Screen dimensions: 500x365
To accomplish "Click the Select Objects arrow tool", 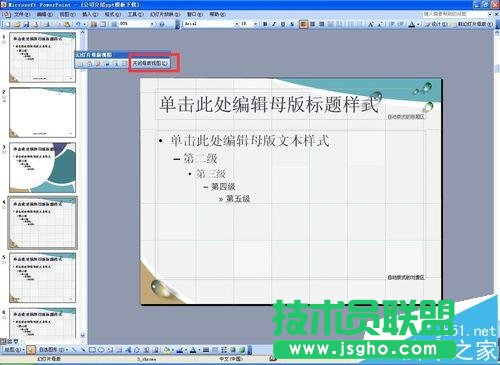I will pos(31,350).
